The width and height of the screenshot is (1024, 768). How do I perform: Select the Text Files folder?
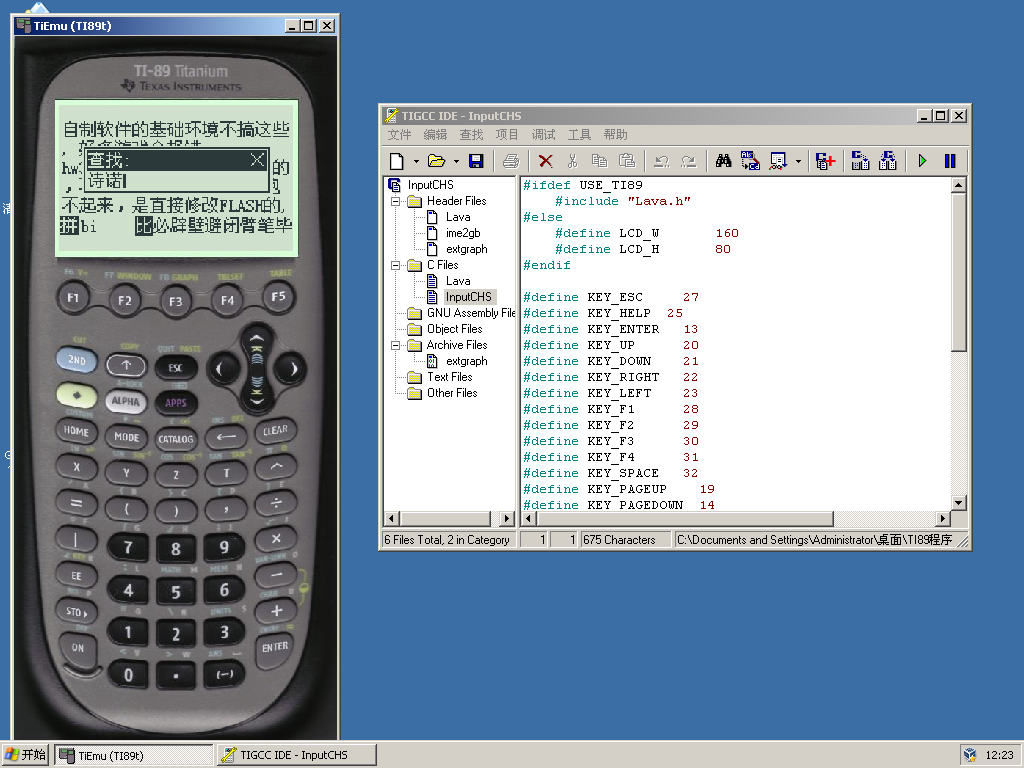click(449, 377)
